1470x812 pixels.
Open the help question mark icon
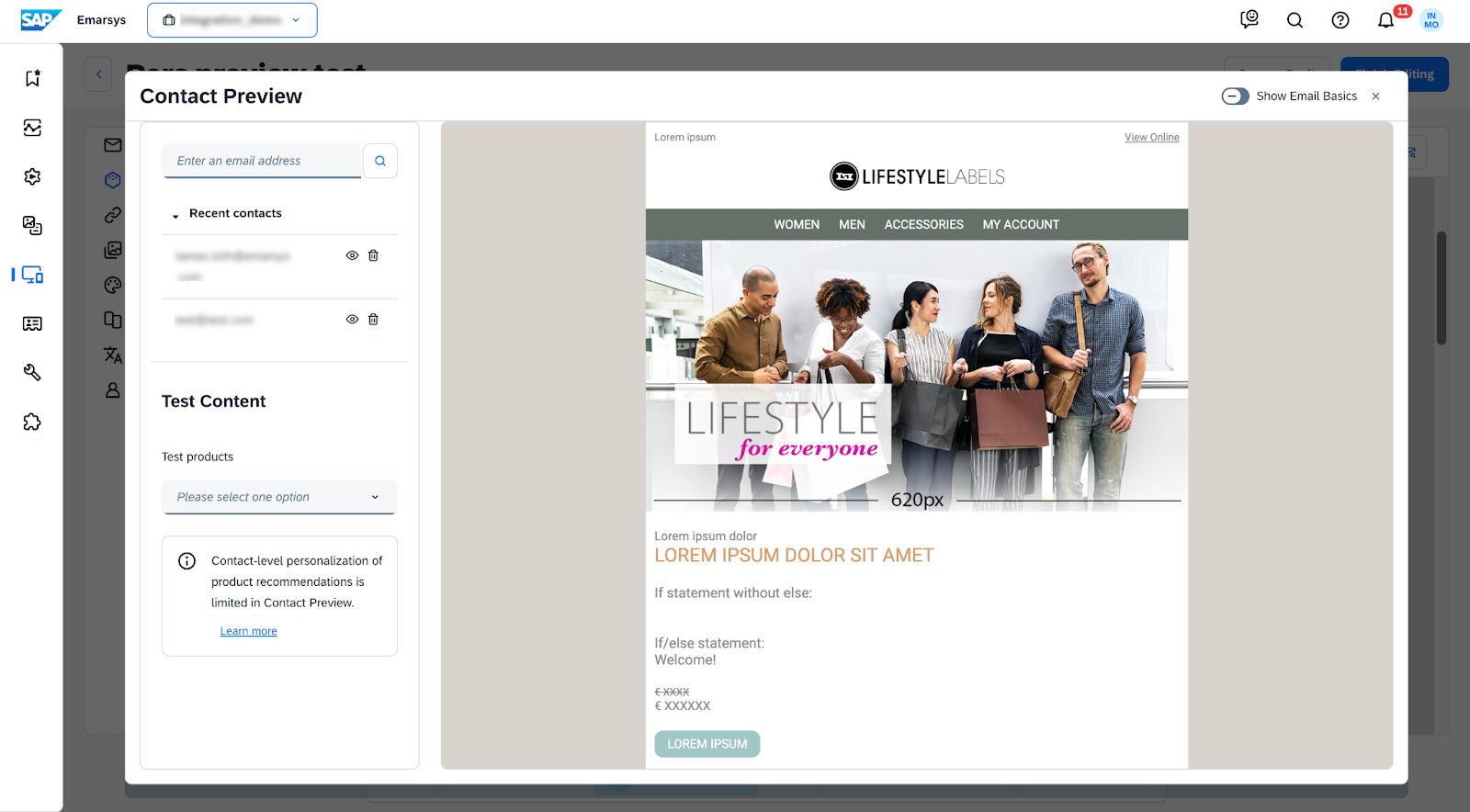(x=1340, y=20)
